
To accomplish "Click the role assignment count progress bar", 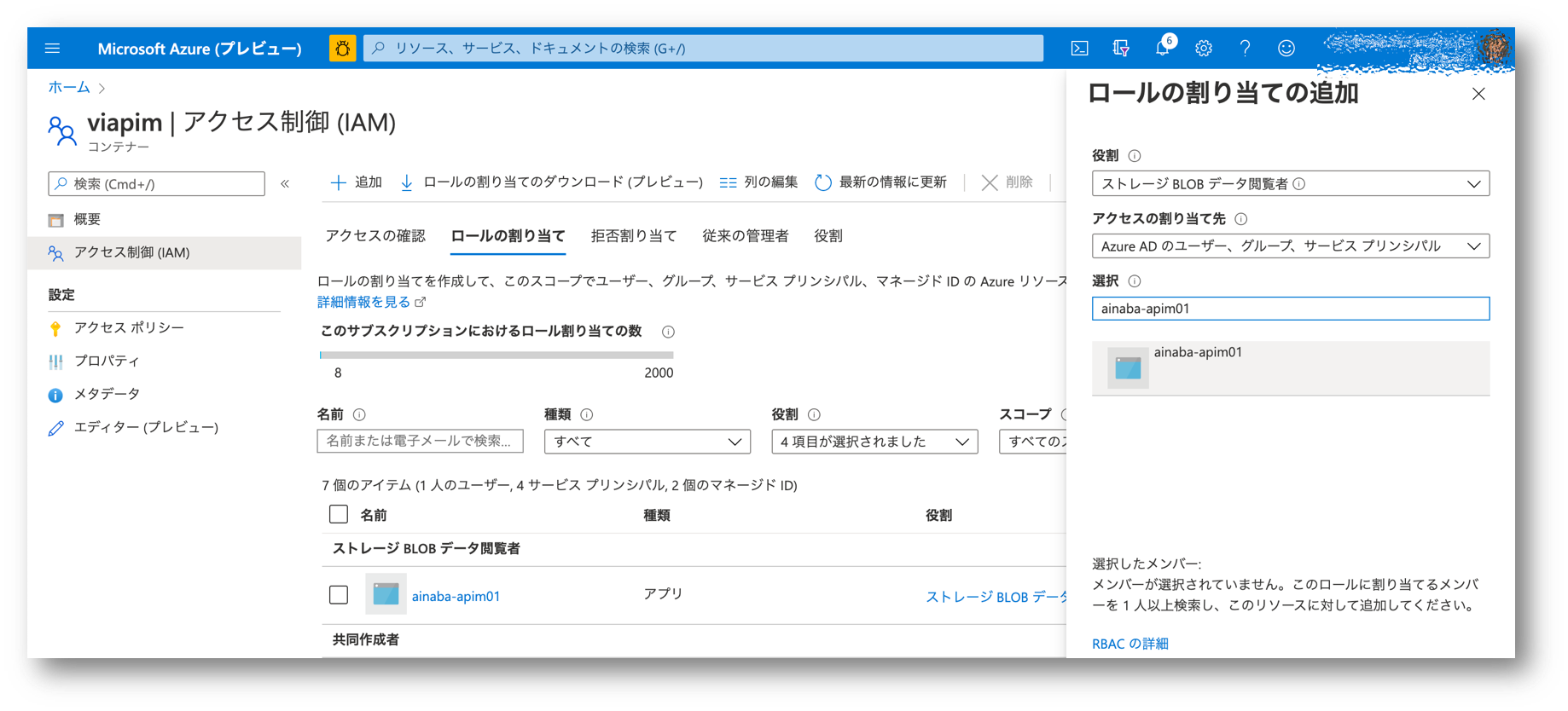I will click(497, 355).
